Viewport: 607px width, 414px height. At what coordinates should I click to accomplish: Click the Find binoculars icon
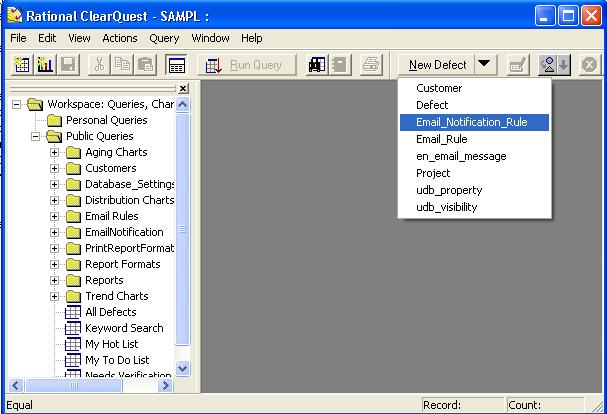point(317,65)
